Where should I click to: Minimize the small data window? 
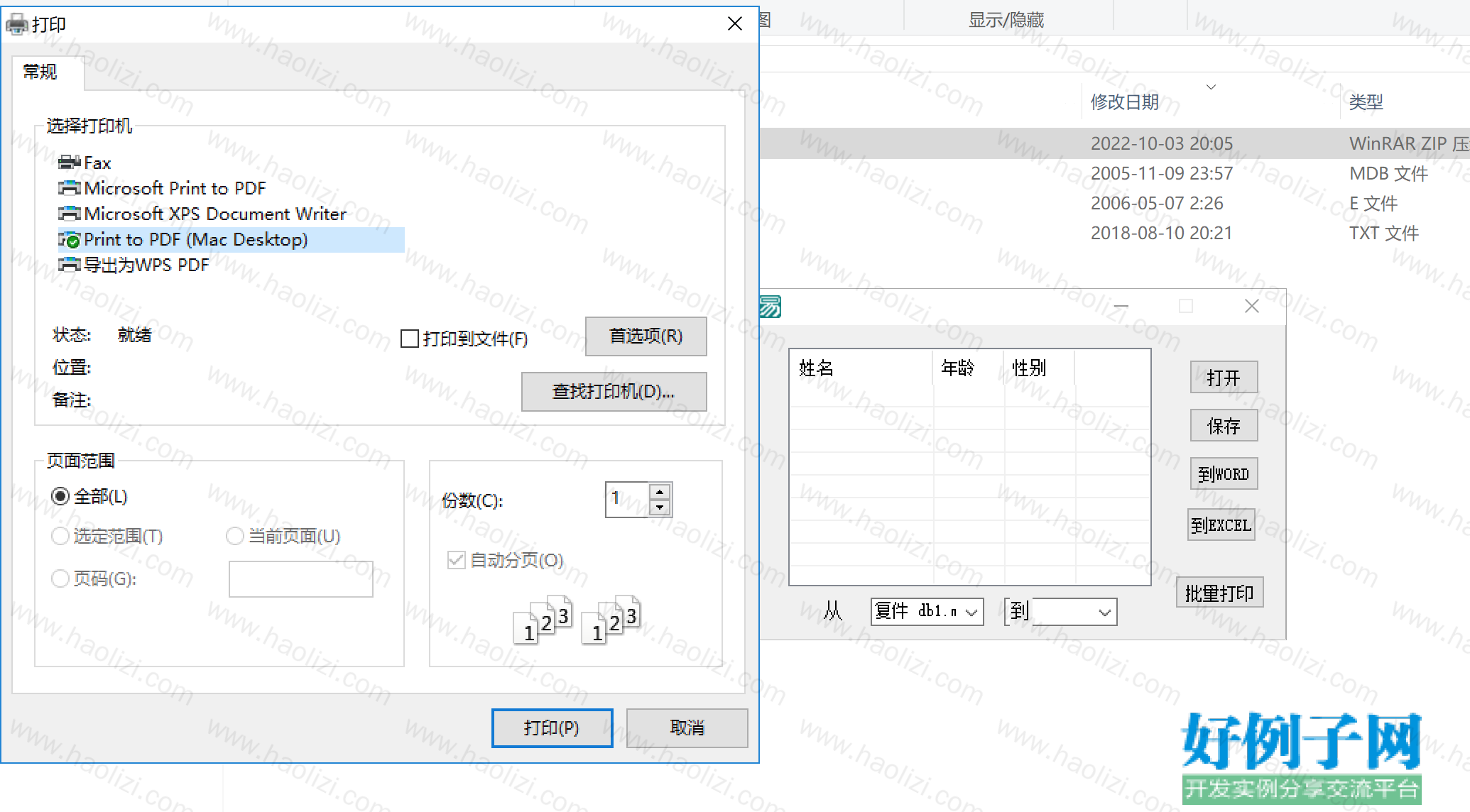point(1121,306)
